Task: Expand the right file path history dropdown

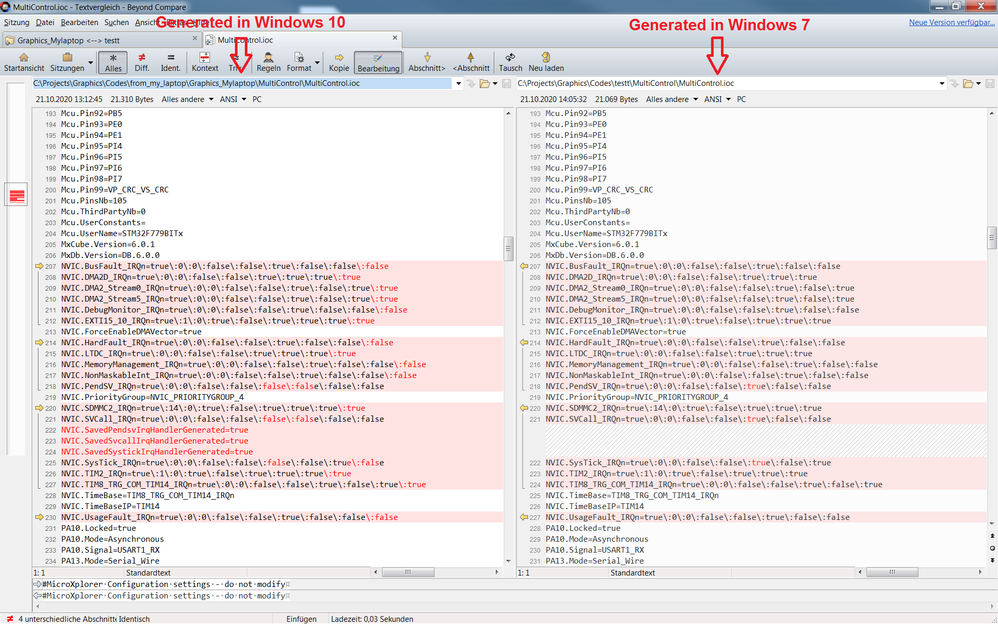Action: pos(942,83)
